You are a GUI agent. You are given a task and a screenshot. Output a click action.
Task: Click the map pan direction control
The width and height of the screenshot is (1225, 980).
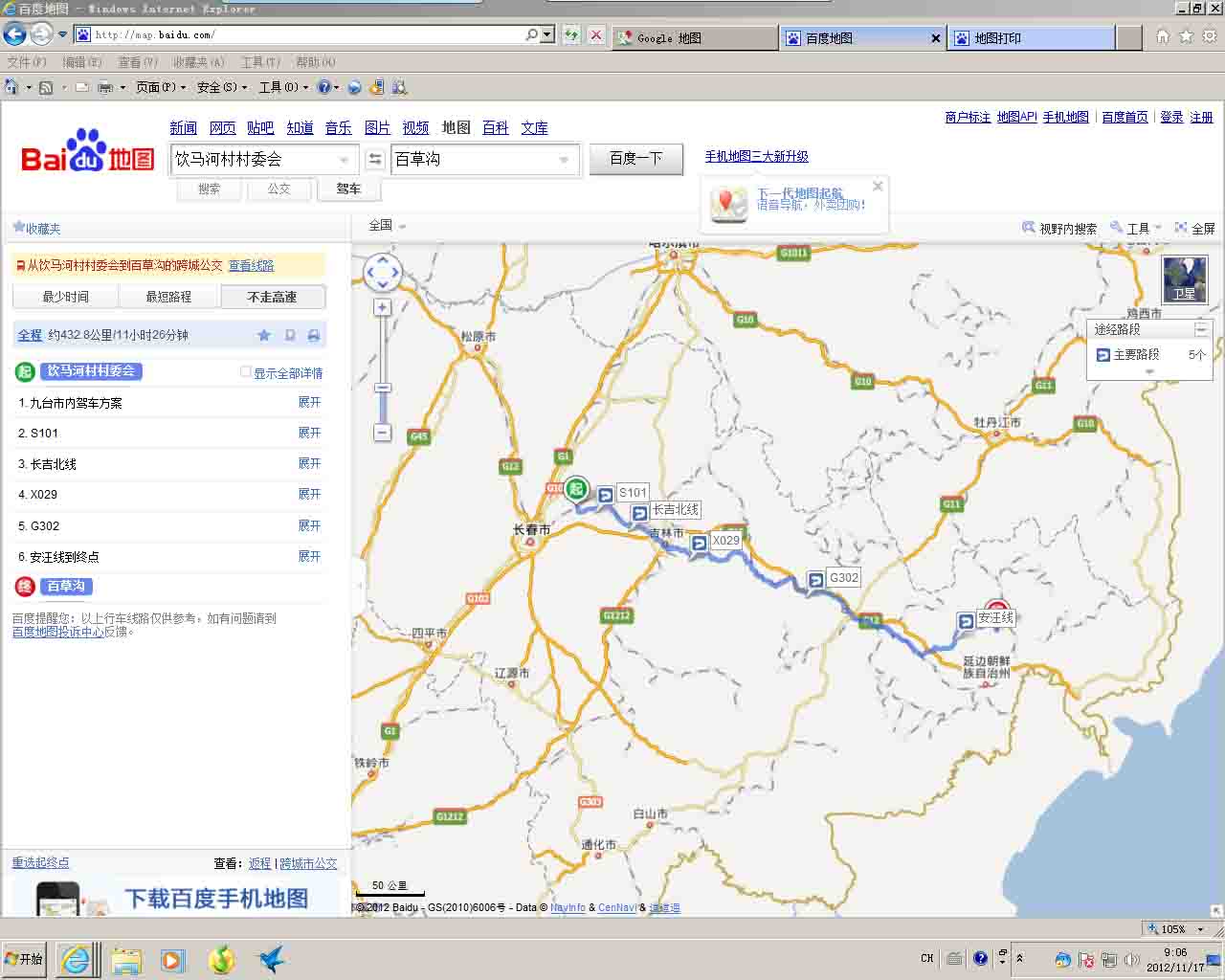(383, 273)
